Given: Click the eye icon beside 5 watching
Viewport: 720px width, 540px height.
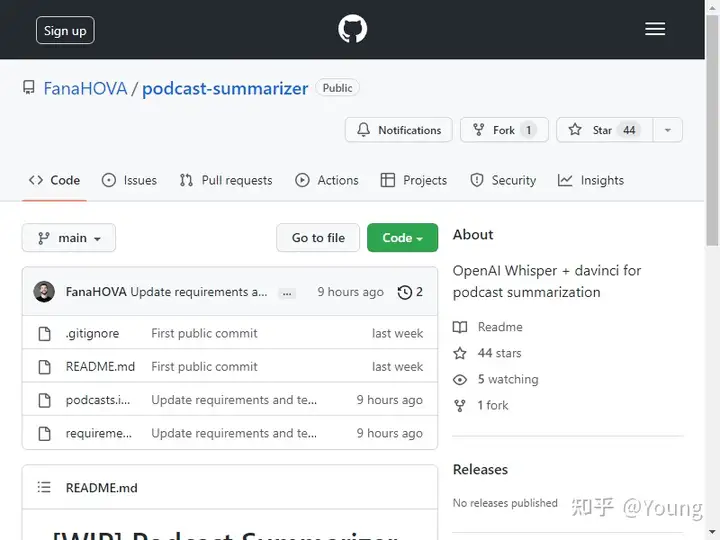Looking at the screenshot, I should coord(460,379).
